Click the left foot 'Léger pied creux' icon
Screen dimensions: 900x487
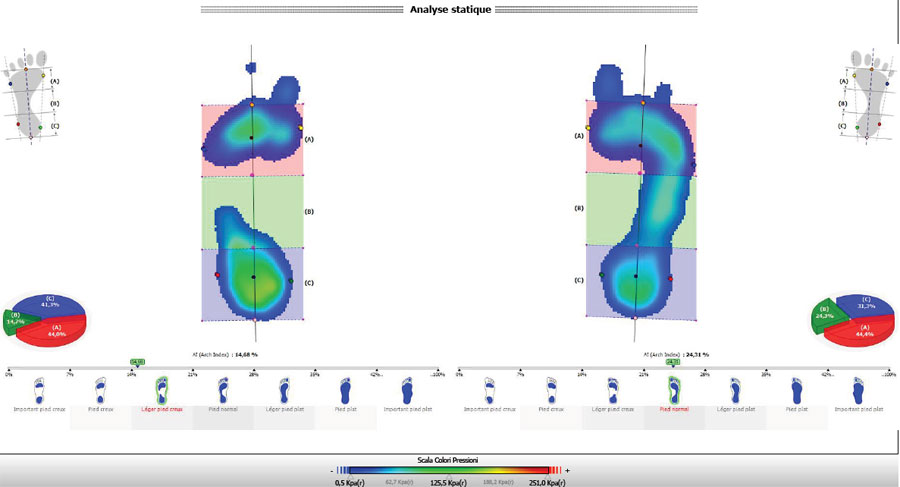(x=161, y=389)
